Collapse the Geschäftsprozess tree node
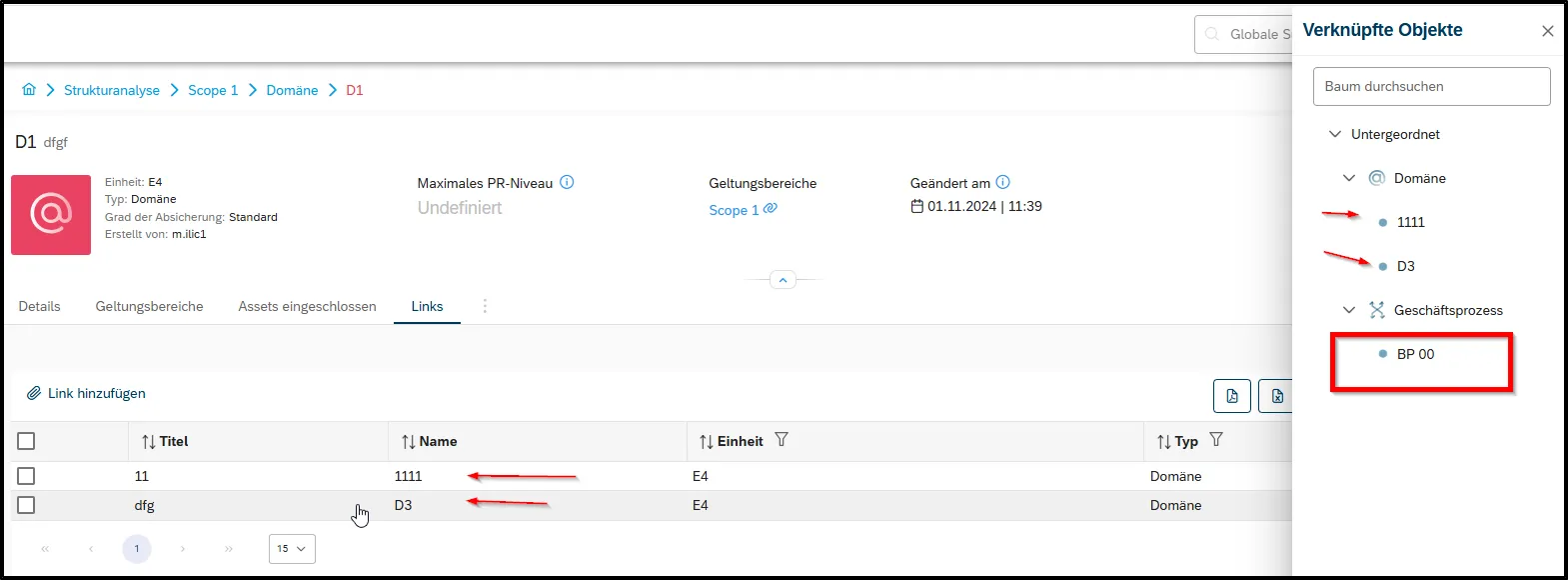1568x580 pixels. coord(1349,310)
